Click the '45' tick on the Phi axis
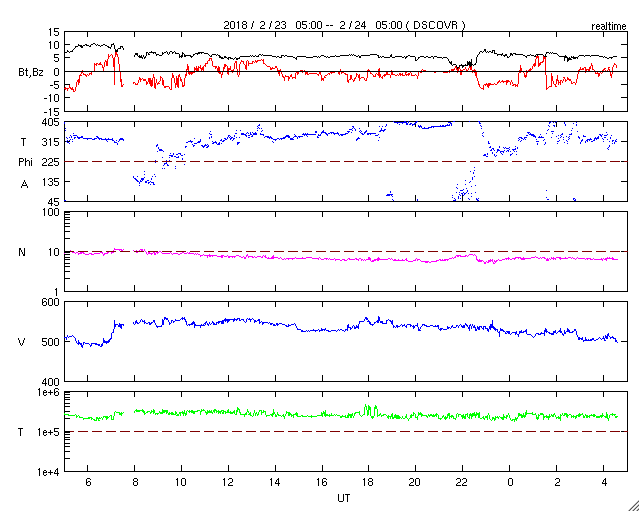 pyautogui.click(x=53, y=202)
